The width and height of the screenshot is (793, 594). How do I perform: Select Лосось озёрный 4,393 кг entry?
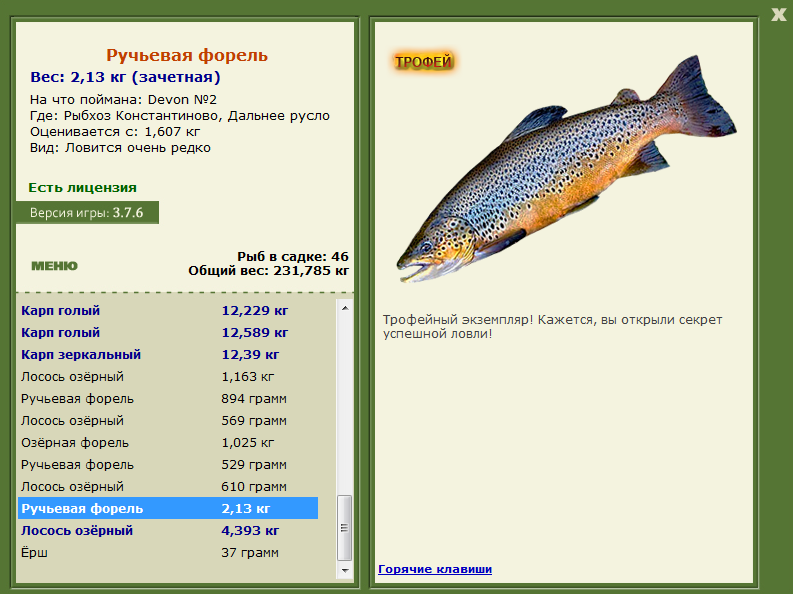(x=168, y=530)
